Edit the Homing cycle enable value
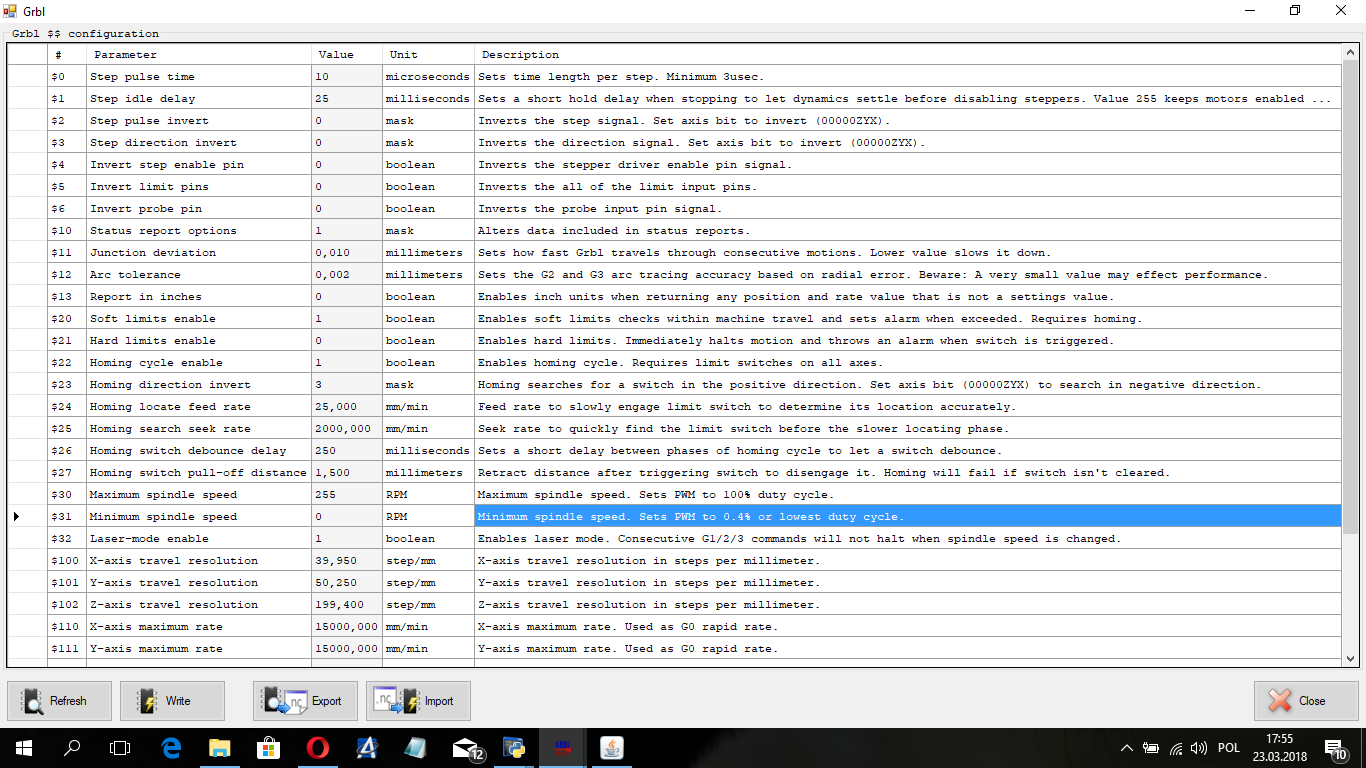 point(346,363)
